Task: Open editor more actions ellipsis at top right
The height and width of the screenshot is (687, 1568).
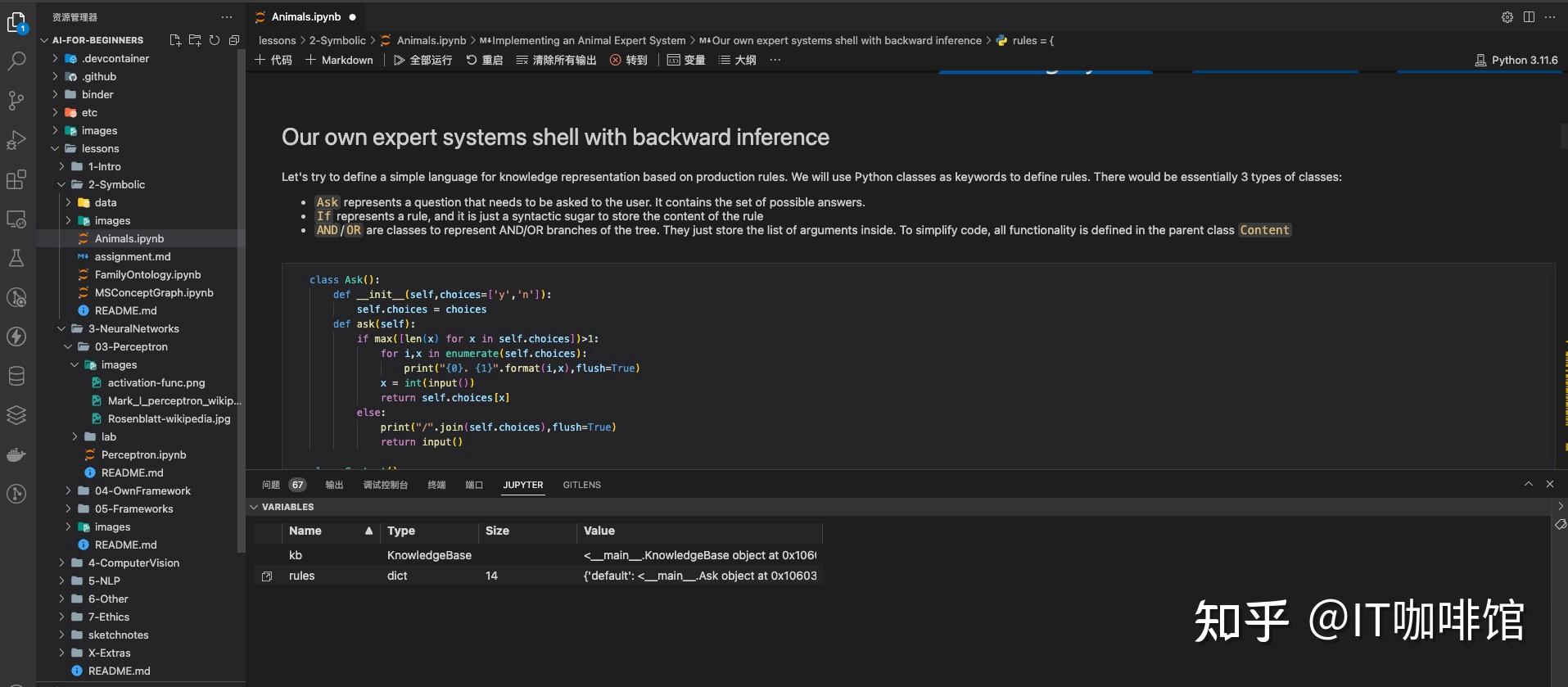Action: point(1550,16)
